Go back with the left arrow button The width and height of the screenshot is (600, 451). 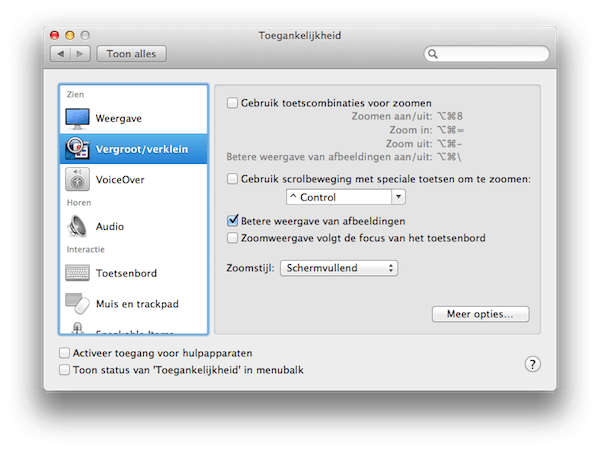(x=60, y=54)
